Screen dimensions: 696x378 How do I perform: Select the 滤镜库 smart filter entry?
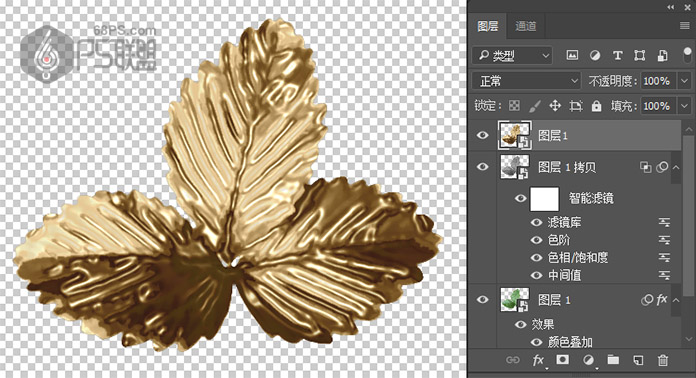pyautogui.click(x=564, y=222)
